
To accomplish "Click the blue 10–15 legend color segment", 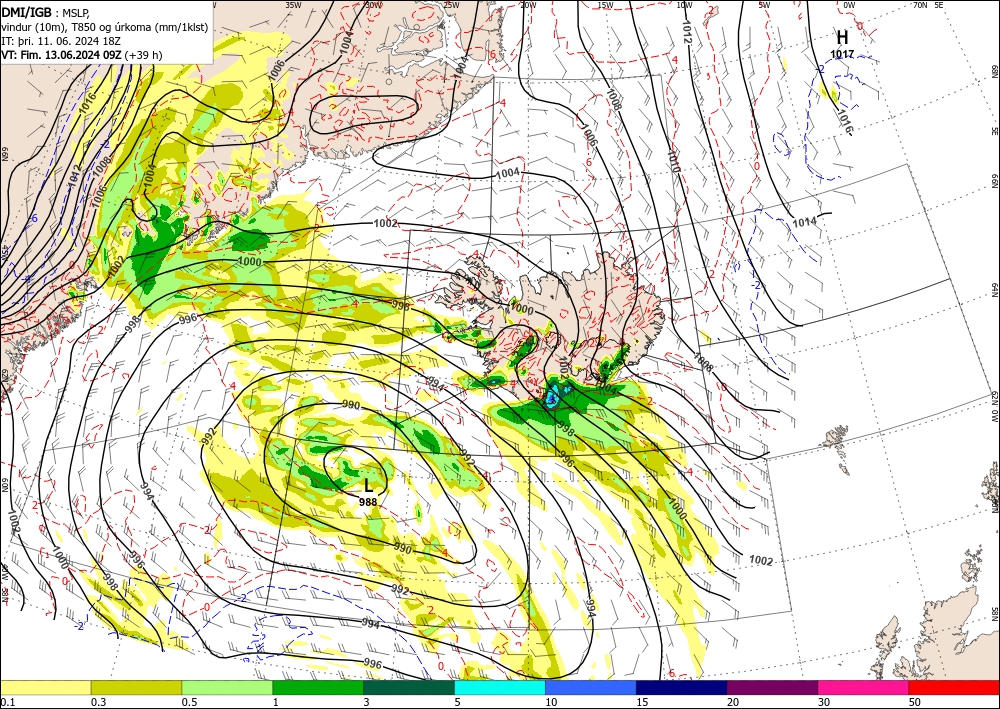I will (591, 687).
